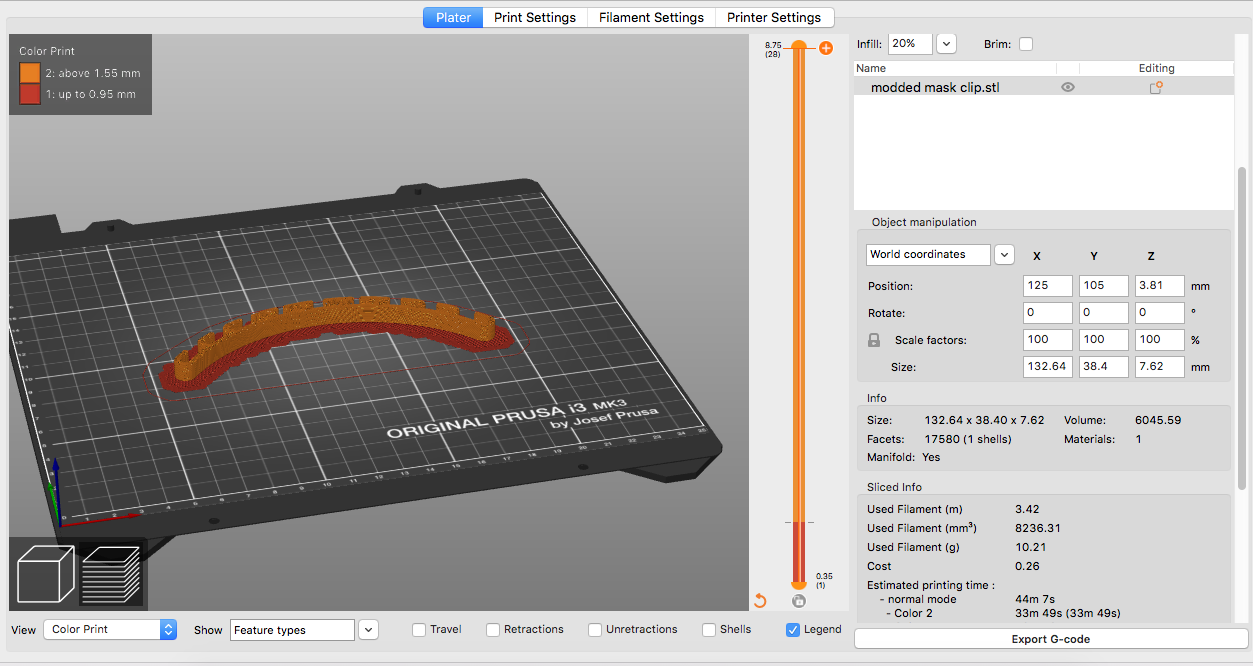The height and width of the screenshot is (666, 1253).
Task: Open the World coordinates dropdown arrow
Action: [x=1004, y=255]
